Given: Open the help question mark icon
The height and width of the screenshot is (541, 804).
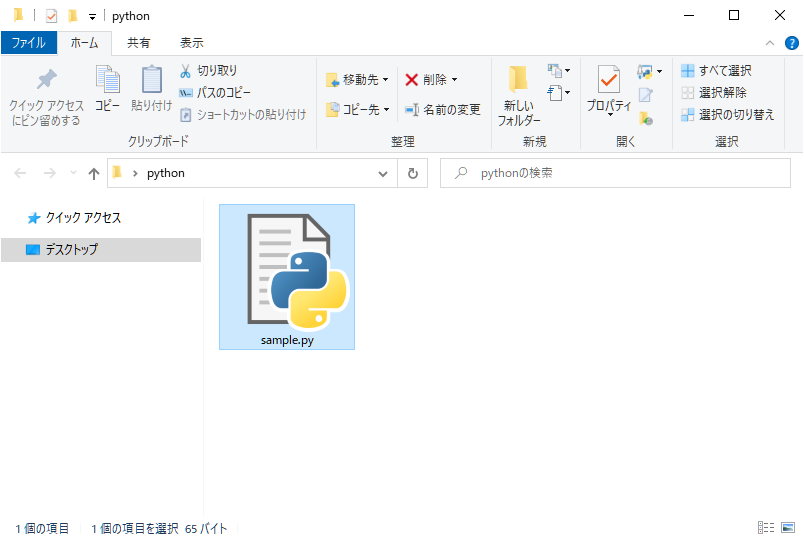Looking at the screenshot, I should (x=791, y=43).
